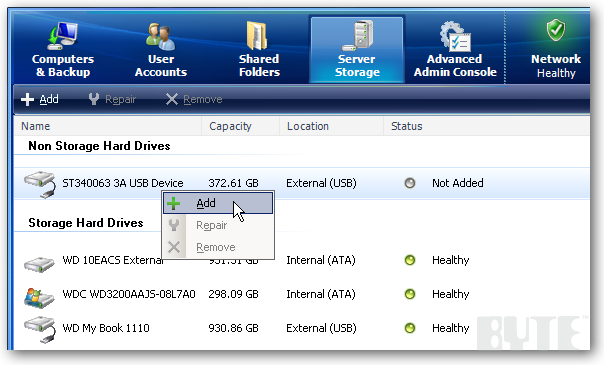The width and height of the screenshot is (604, 365).
Task: Open the Shared Folders tab
Action: pyautogui.click(x=259, y=50)
